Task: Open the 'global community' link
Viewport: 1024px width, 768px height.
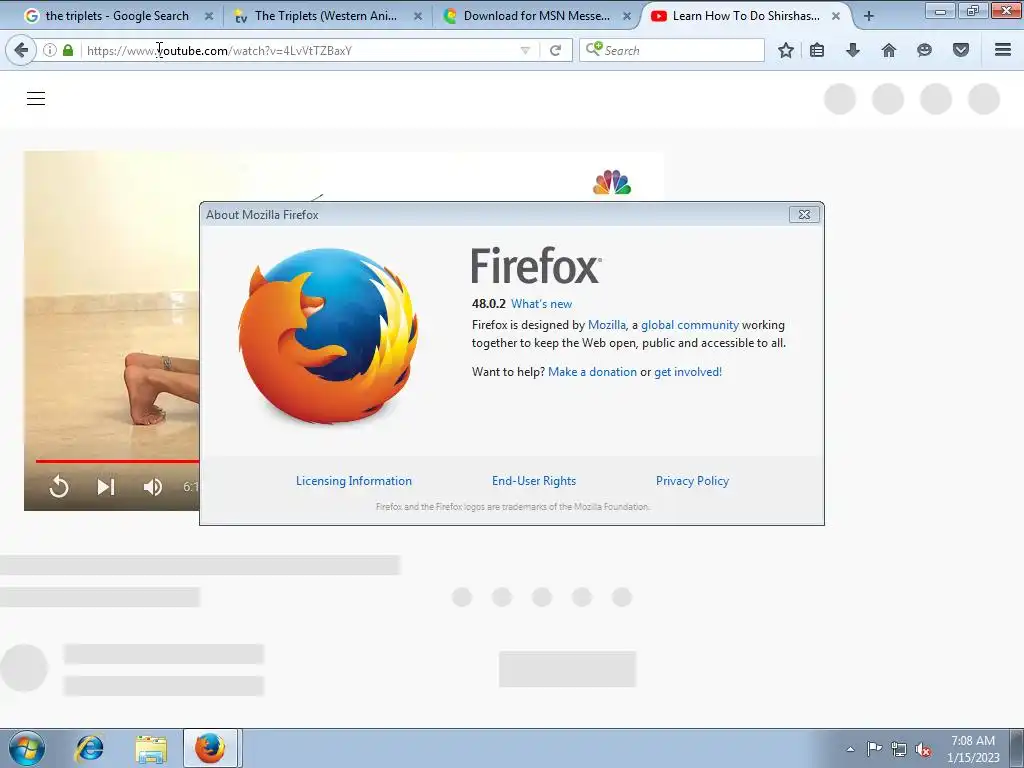Action: [690, 325]
